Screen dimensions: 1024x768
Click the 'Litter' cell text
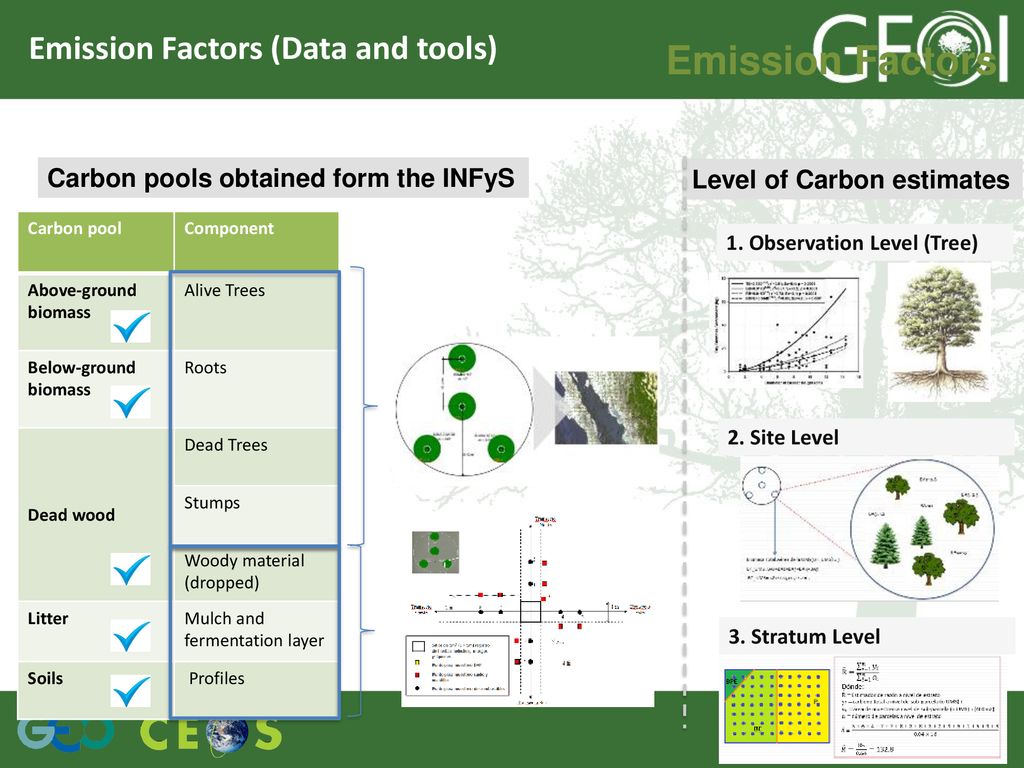(48, 618)
